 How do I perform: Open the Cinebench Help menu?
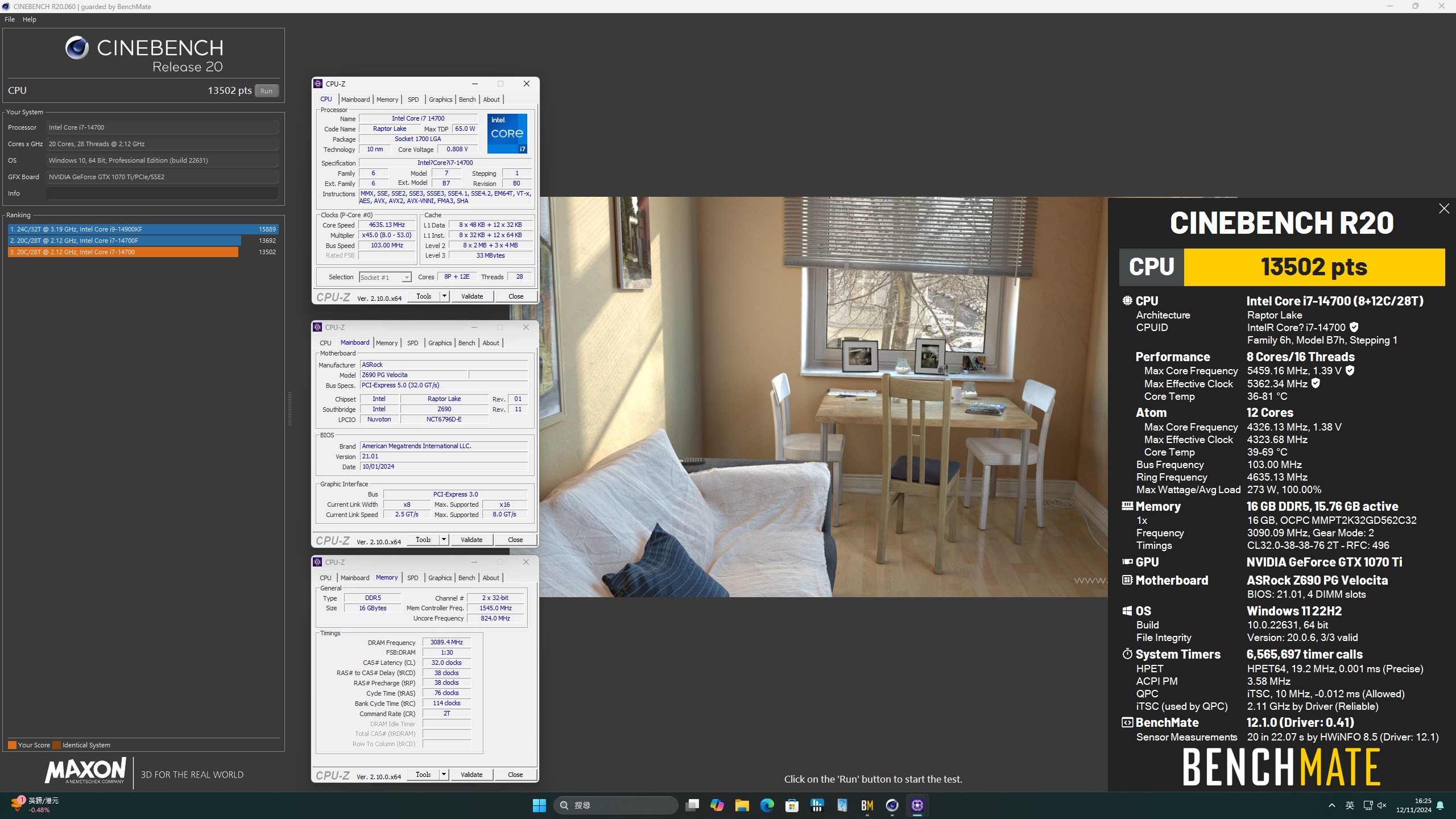tap(30, 19)
